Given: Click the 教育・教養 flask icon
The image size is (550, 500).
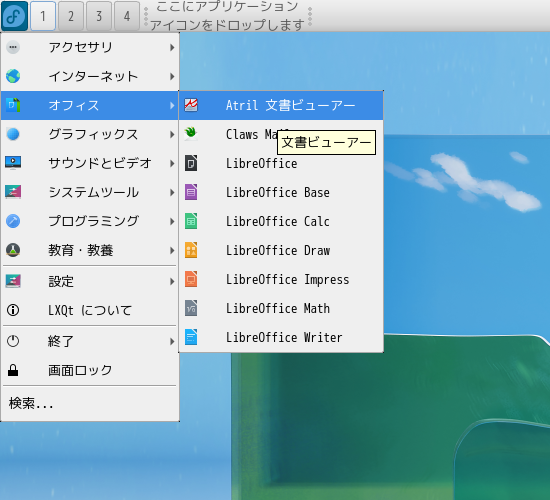Looking at the screenshot, I should coord(13,250).
